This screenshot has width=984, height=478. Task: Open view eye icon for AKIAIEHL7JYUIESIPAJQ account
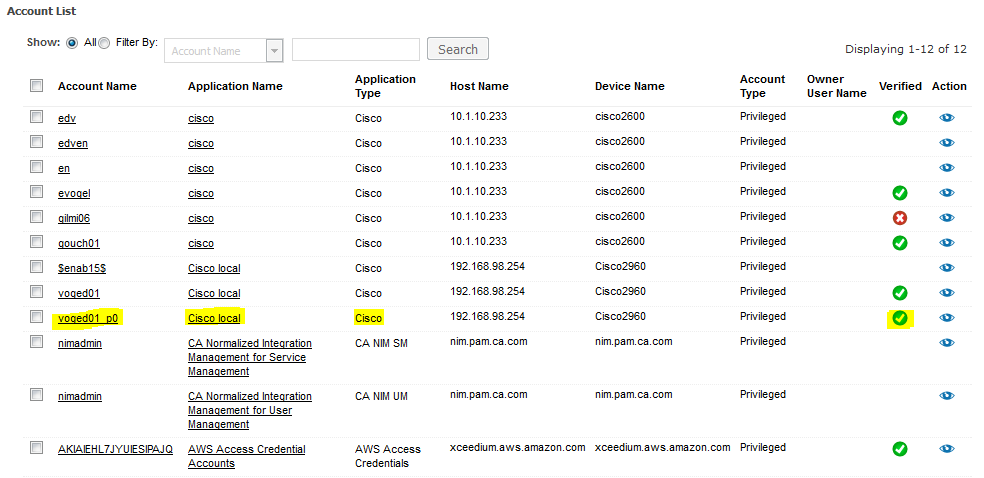[x=947, y=449]
